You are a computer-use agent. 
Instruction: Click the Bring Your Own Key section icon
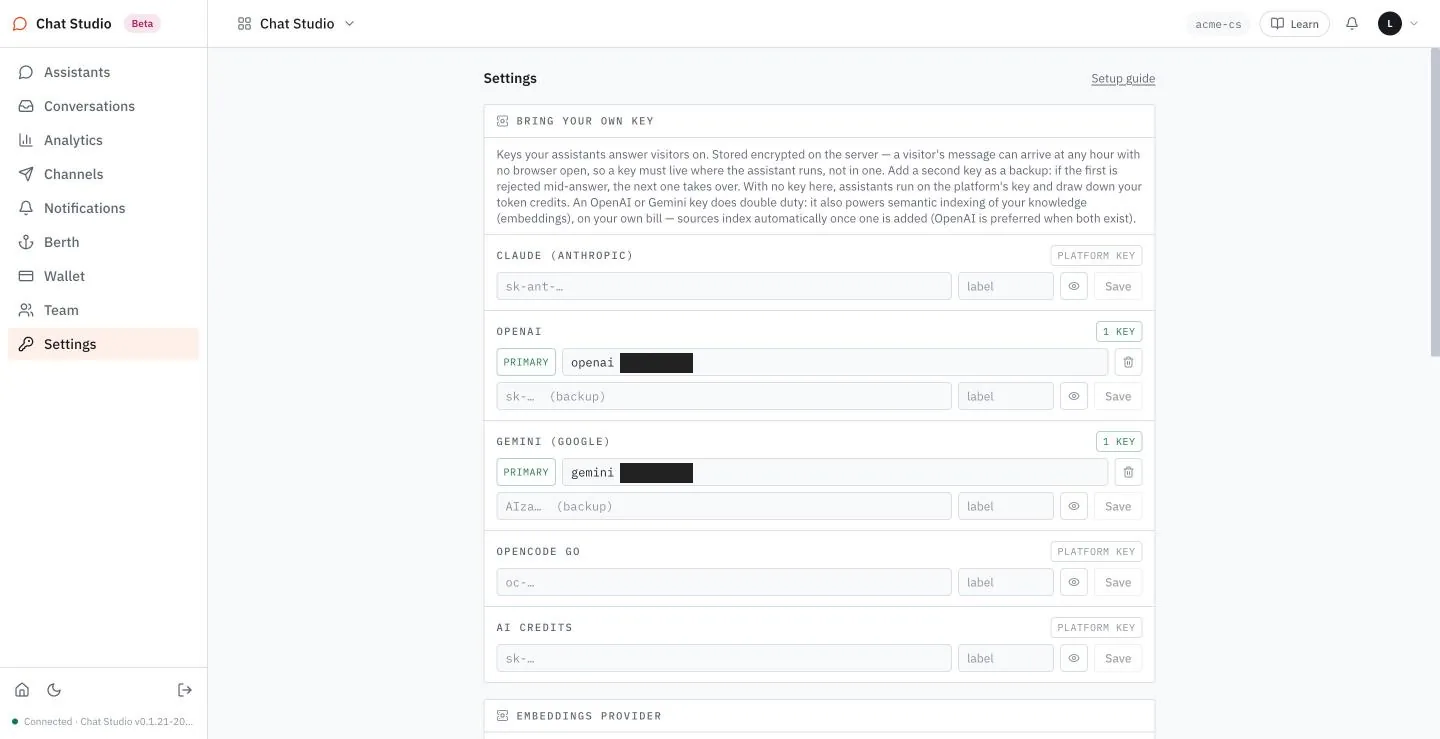click(503, 121)
